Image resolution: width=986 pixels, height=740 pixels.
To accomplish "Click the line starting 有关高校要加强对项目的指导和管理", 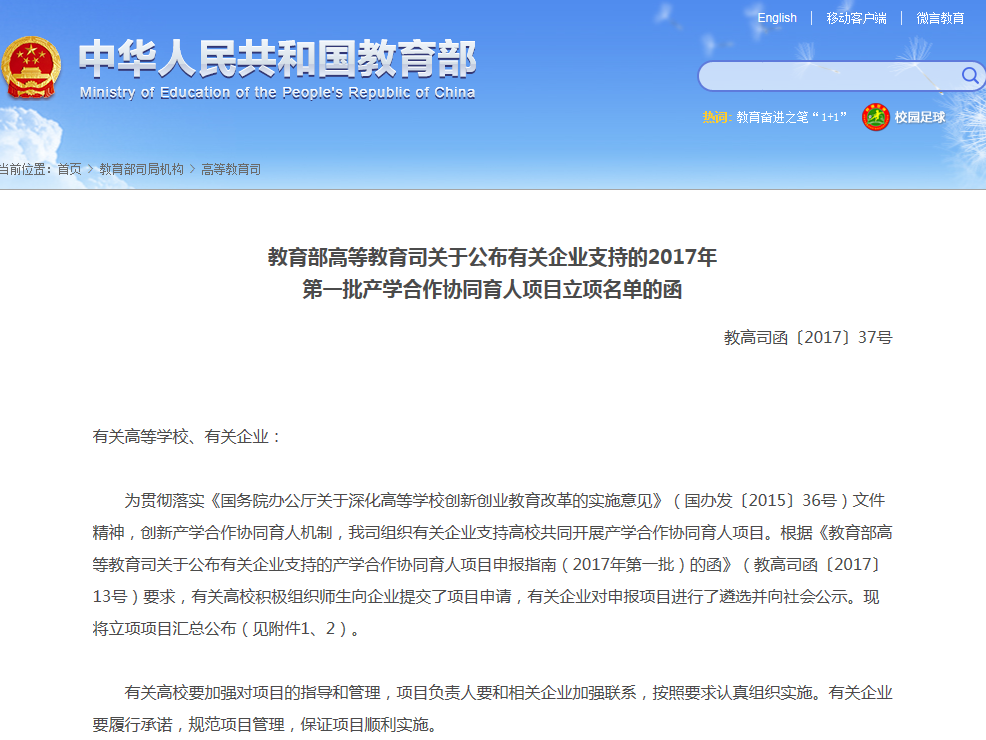I will [508, 693].
